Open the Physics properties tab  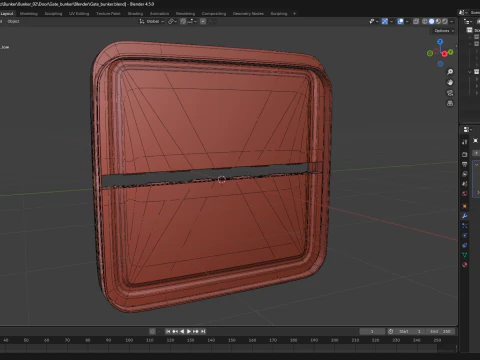point(465,235)
